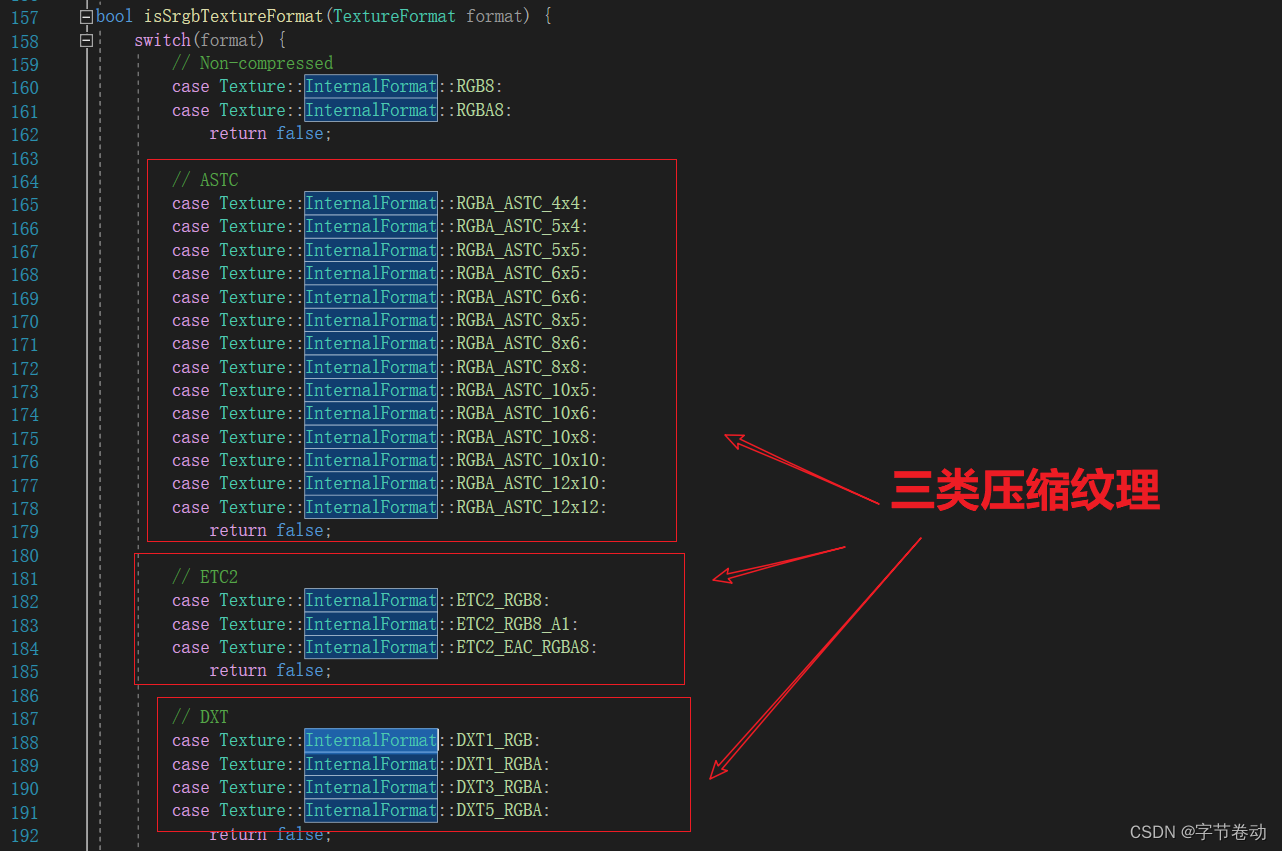Click RGBA_ASTC_6x5 identifier
The image size is (1282, 851).
click(x=518, y=273)
